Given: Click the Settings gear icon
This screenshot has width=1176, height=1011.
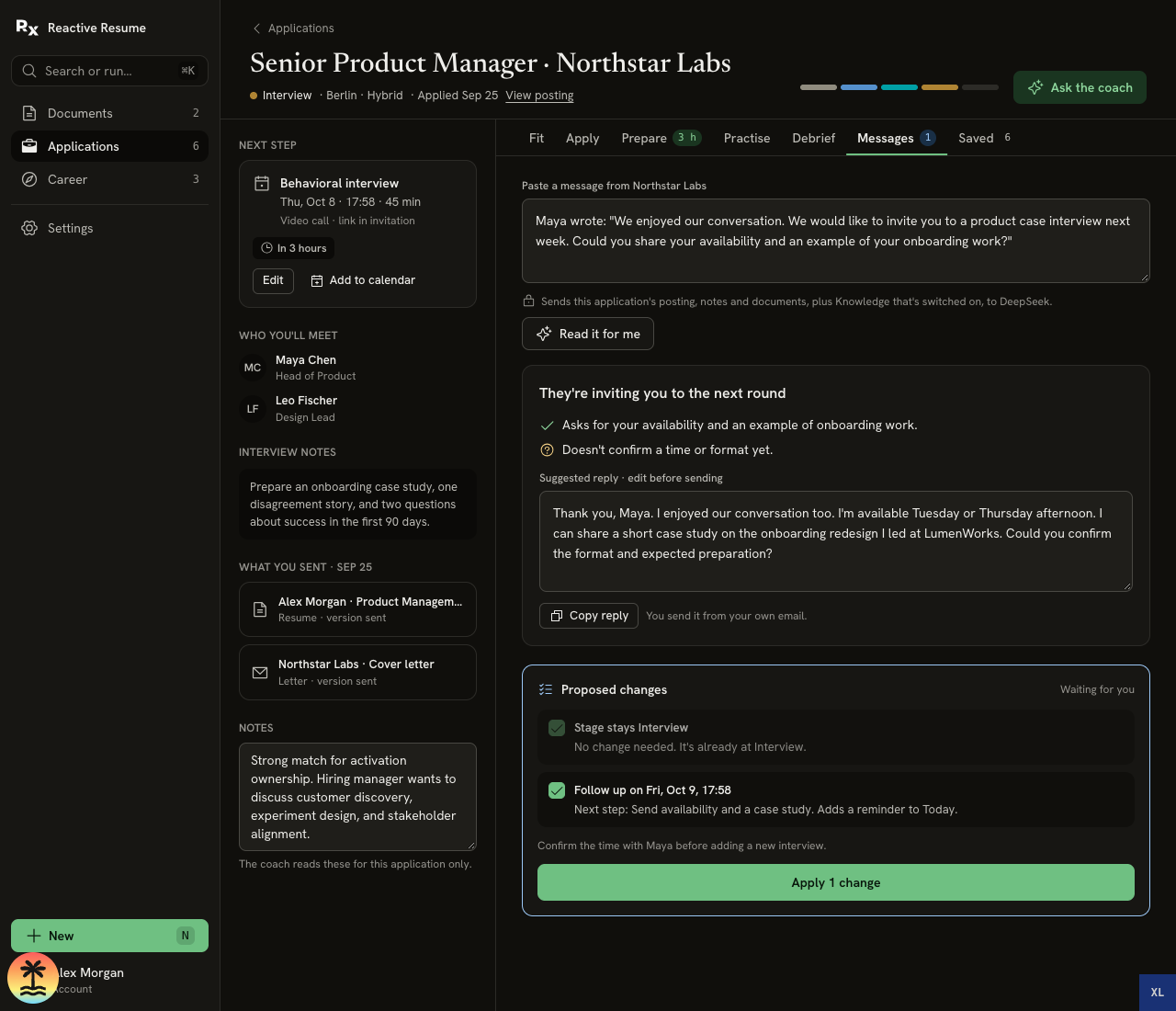Looking at the screenshot, I should [x=29, y=228].
